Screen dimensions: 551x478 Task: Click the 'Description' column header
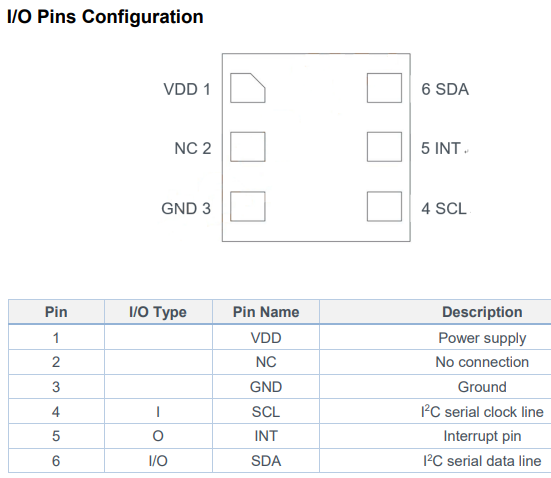pyautogui.click(x=482, y=312)
